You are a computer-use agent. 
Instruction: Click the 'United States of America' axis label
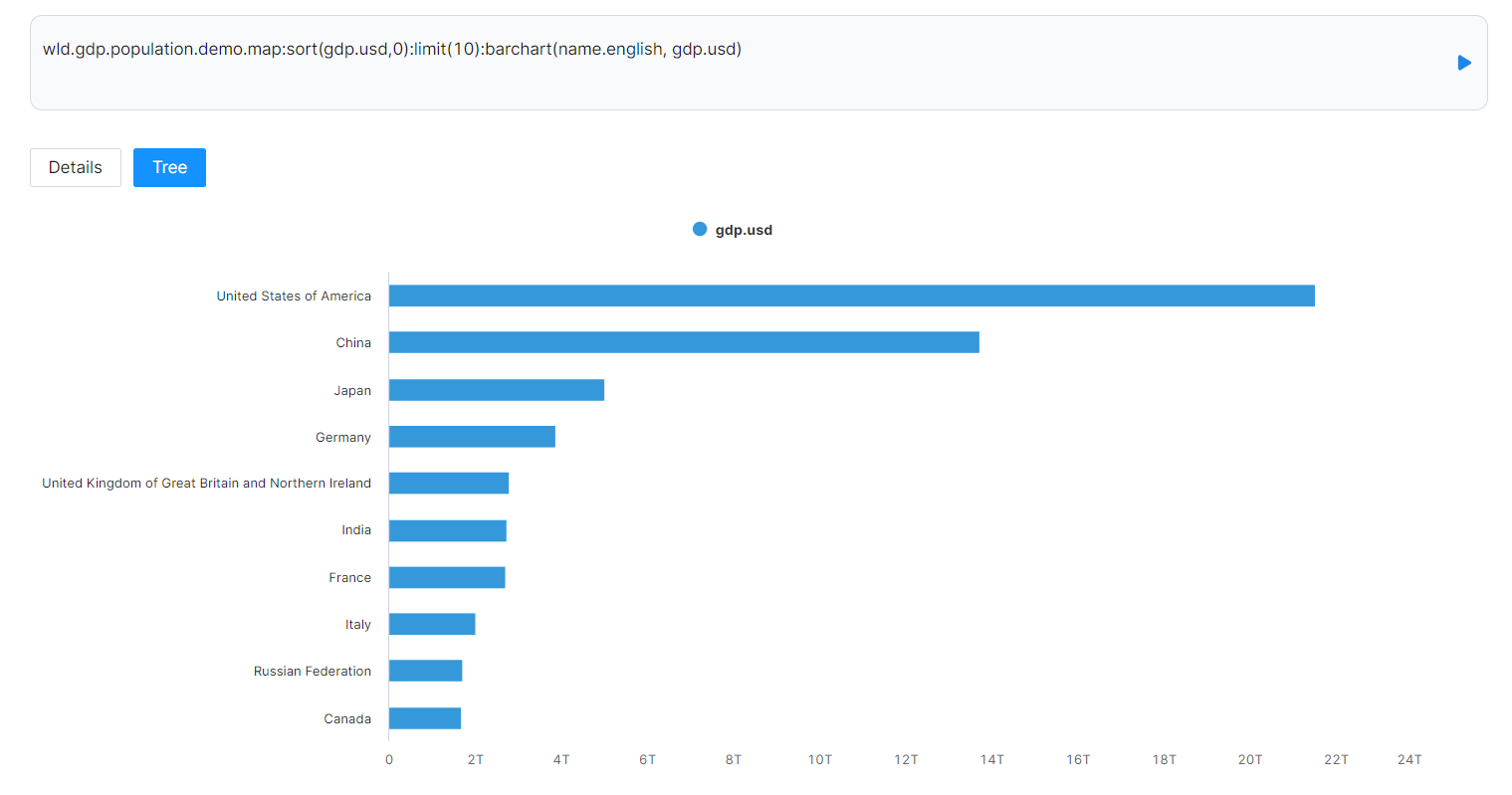tap(294, 296)
